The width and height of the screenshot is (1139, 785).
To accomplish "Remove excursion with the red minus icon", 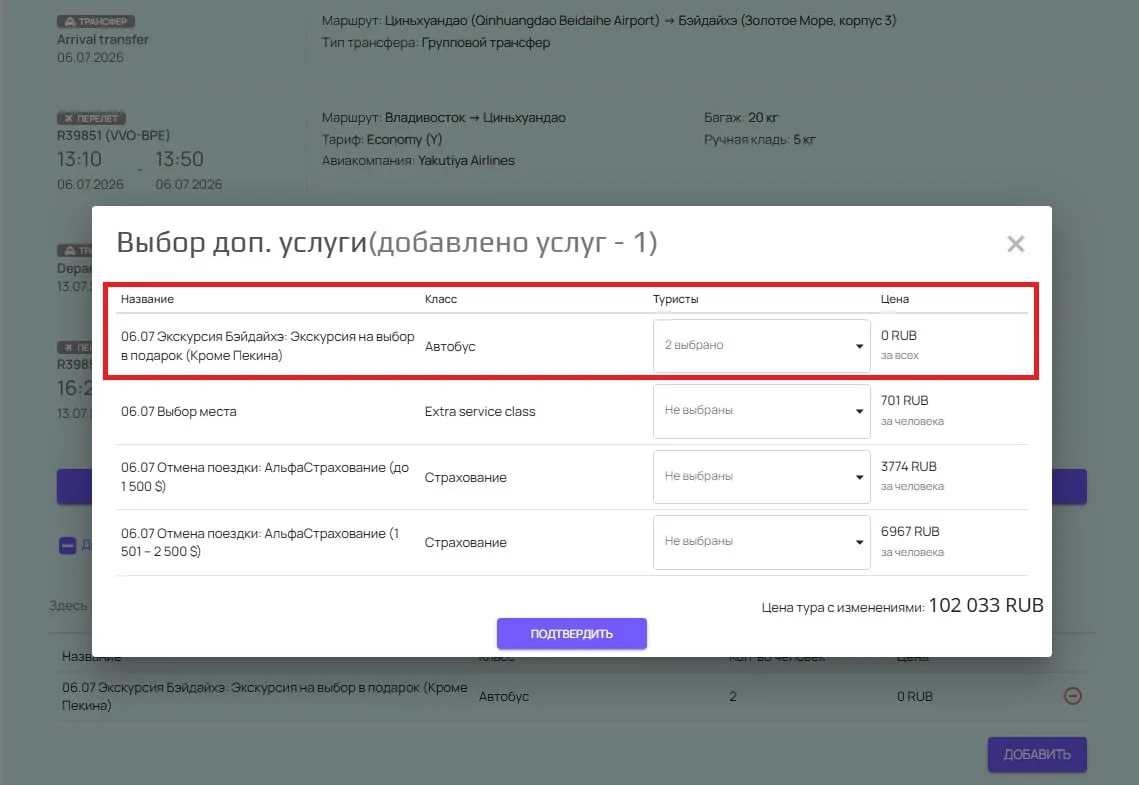I will [x=1072, y=696].
